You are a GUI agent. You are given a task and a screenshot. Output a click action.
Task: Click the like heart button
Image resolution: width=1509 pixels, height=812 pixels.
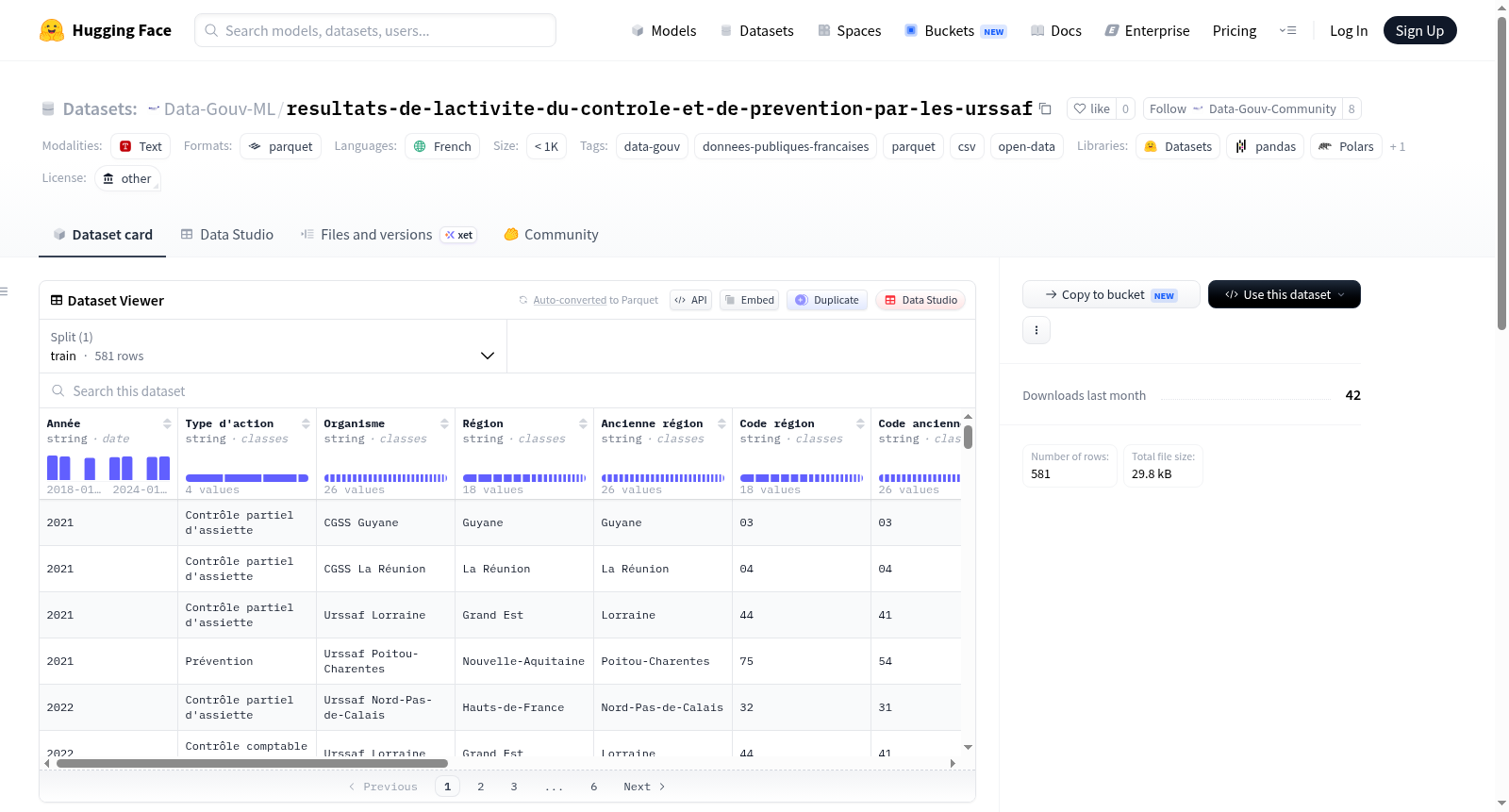(1091, 108)
